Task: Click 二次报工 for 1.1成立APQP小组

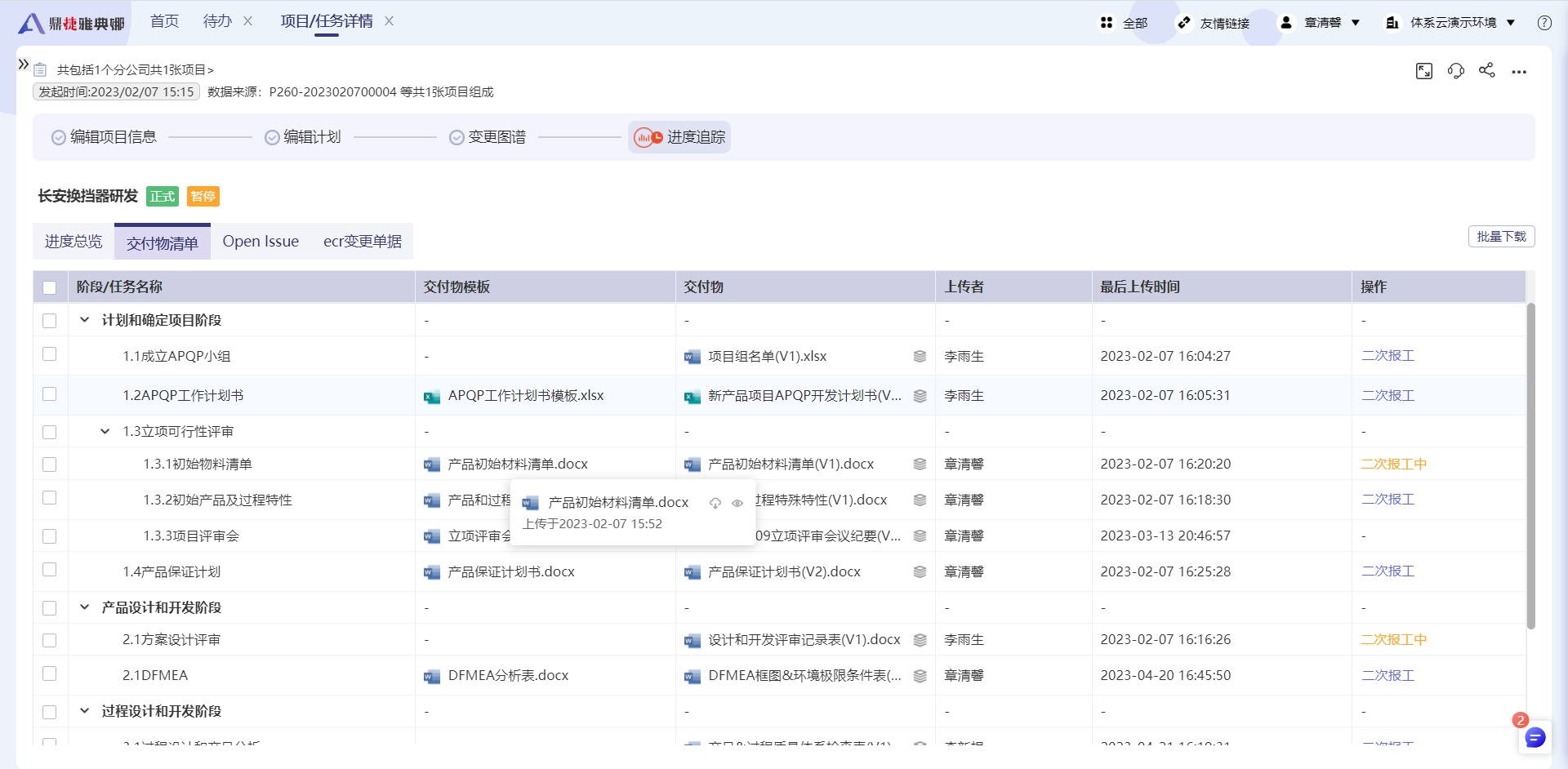Action: click(x=1388, y=356)
